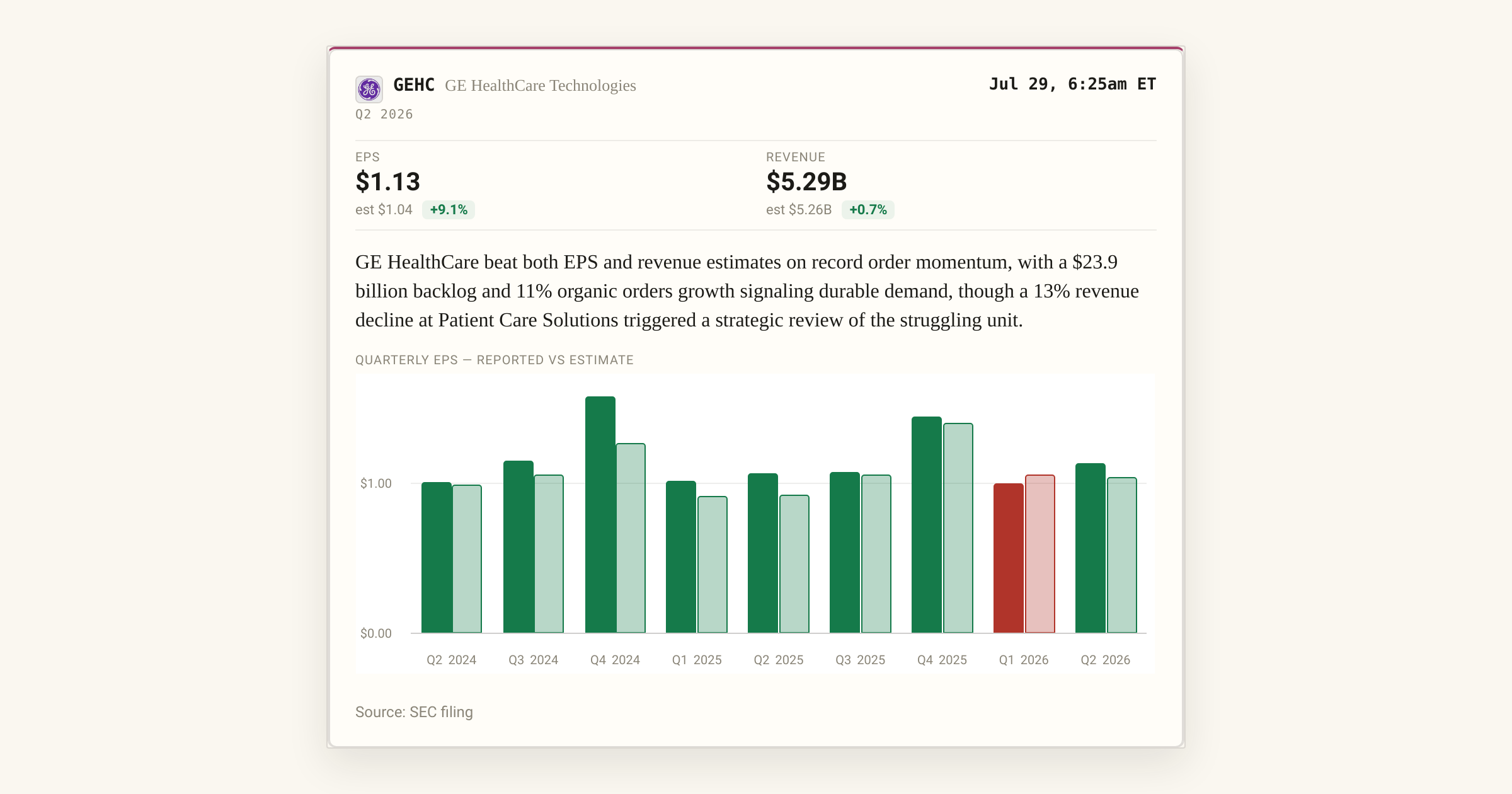Click the Q4 2024 x-axis label
Viewport: 1512px width, 794px height.
tap(615, 660)
